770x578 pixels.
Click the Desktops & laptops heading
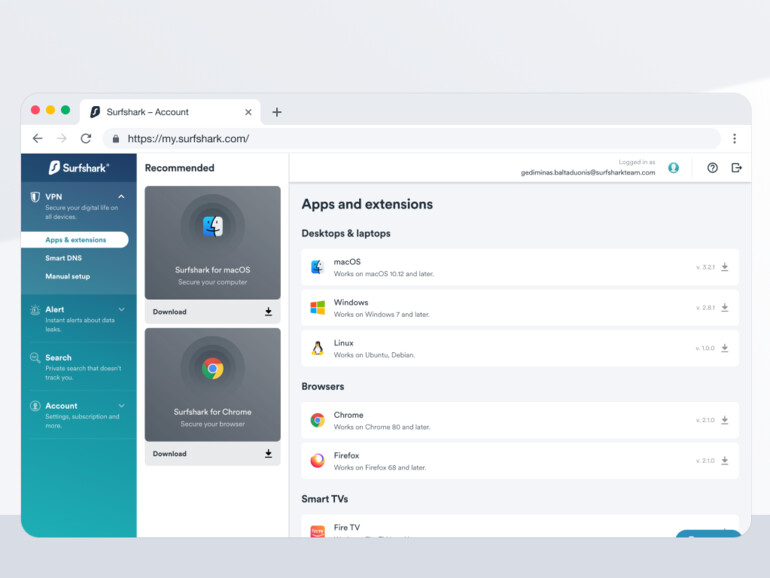[346, 233]
